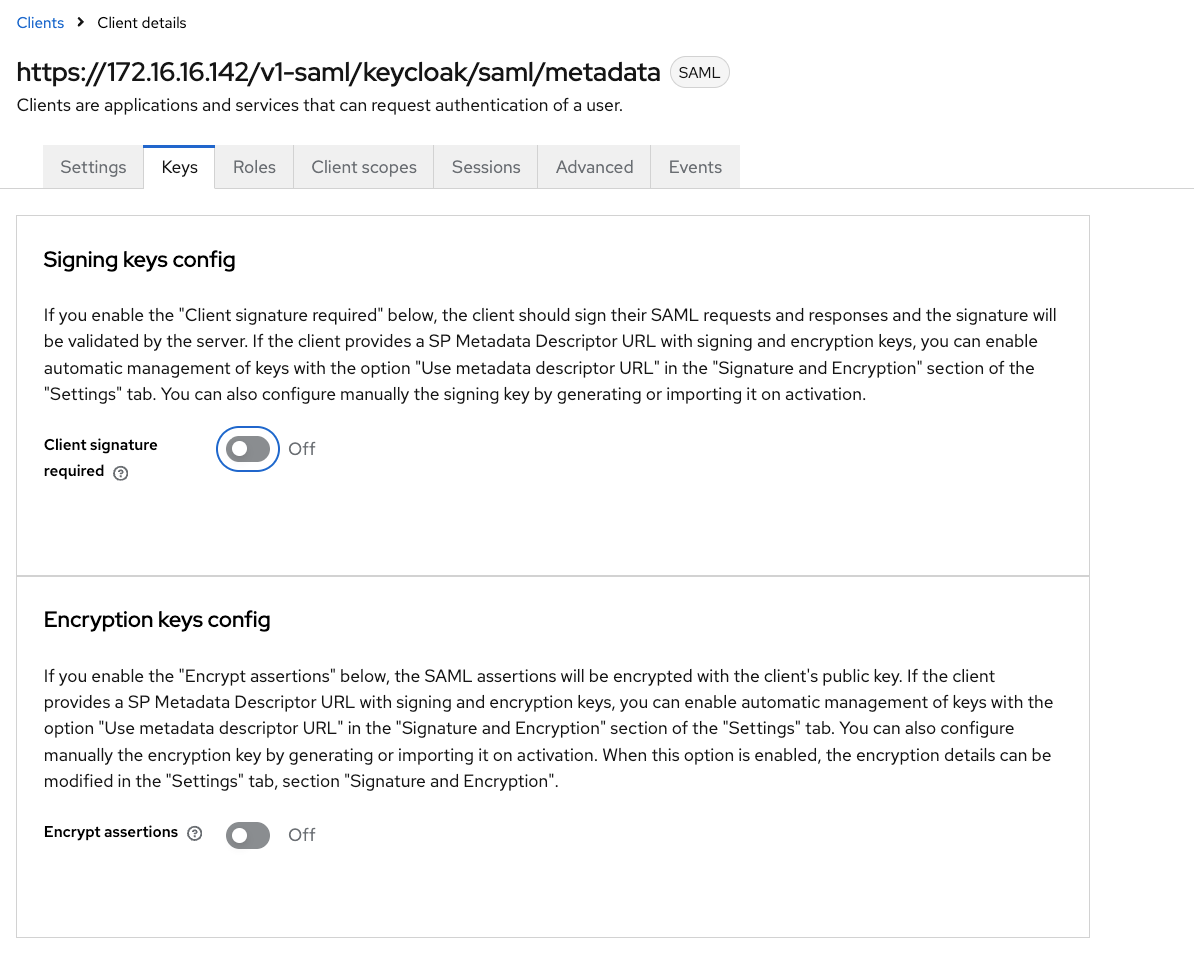Screen dimensions: 1194x961
Task: Click the Encrypt assertions field label
Action: tap(111, 832)
